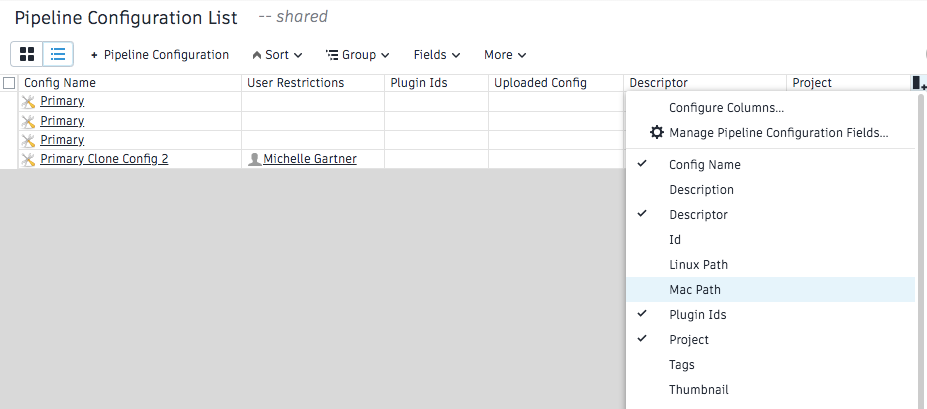This screenshot has width=927, height=409.
Task: Click the wrench icon on Primary Clone Config 2
Action: point(28,159)
